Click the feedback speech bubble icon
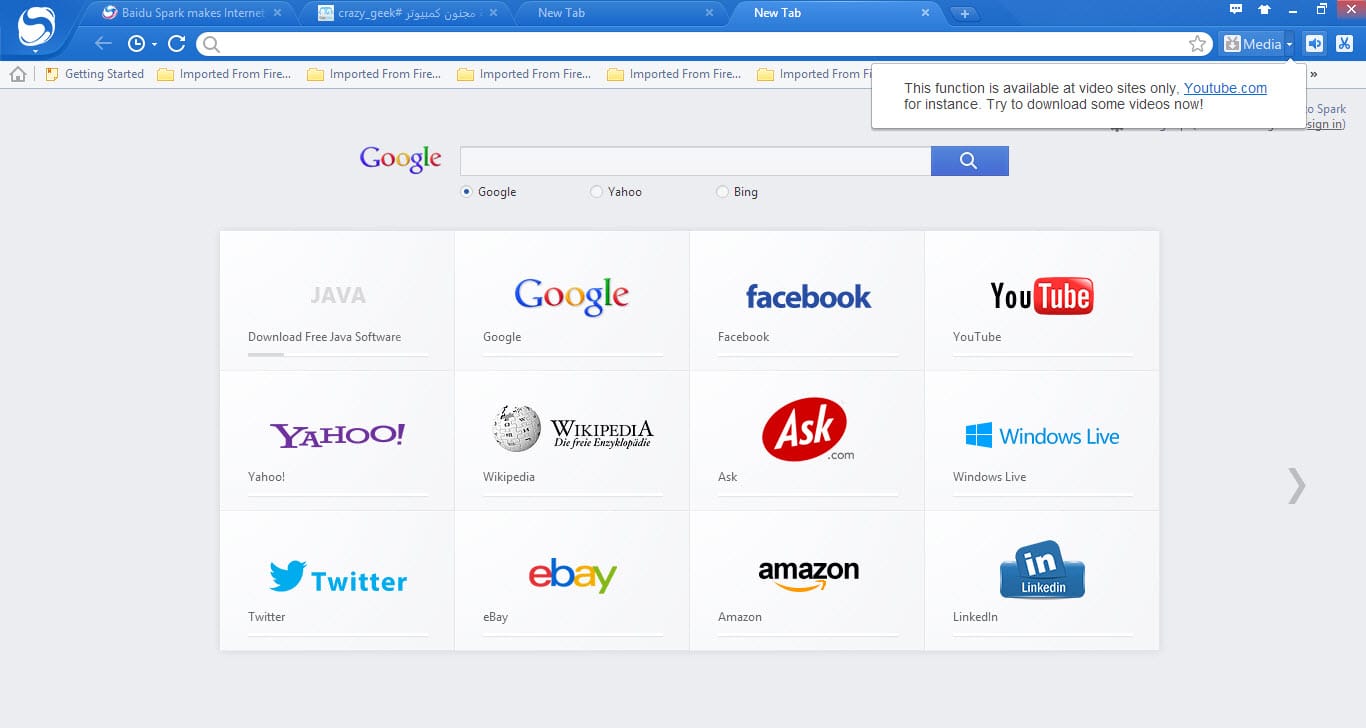1366x728 pixels. point(1236,10)
